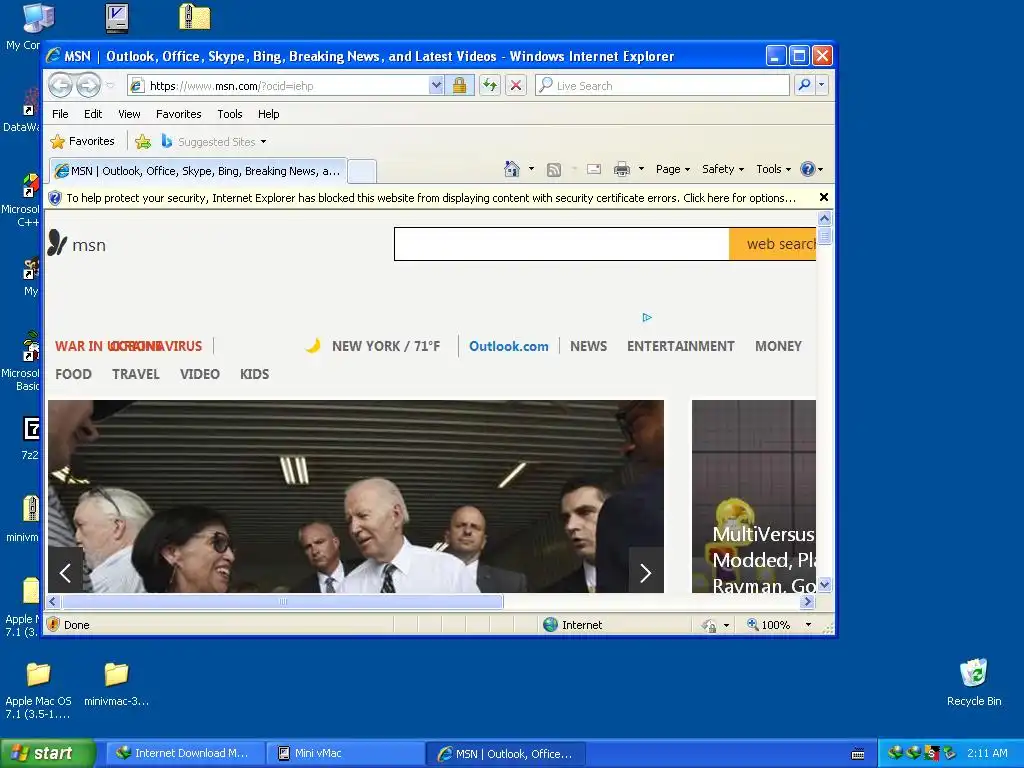The image size is (1024, 768).
Task: Open the File menu
Action: [x=60, y=114]
